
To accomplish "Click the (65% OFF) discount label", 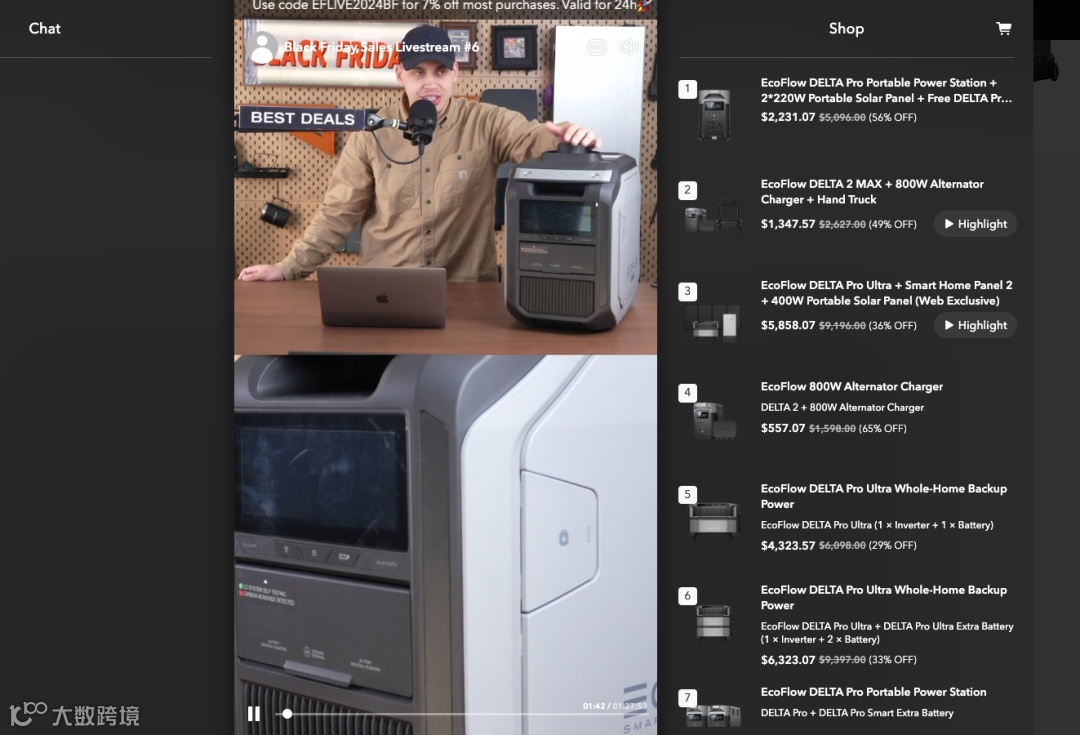I will [x=882, y=428].
